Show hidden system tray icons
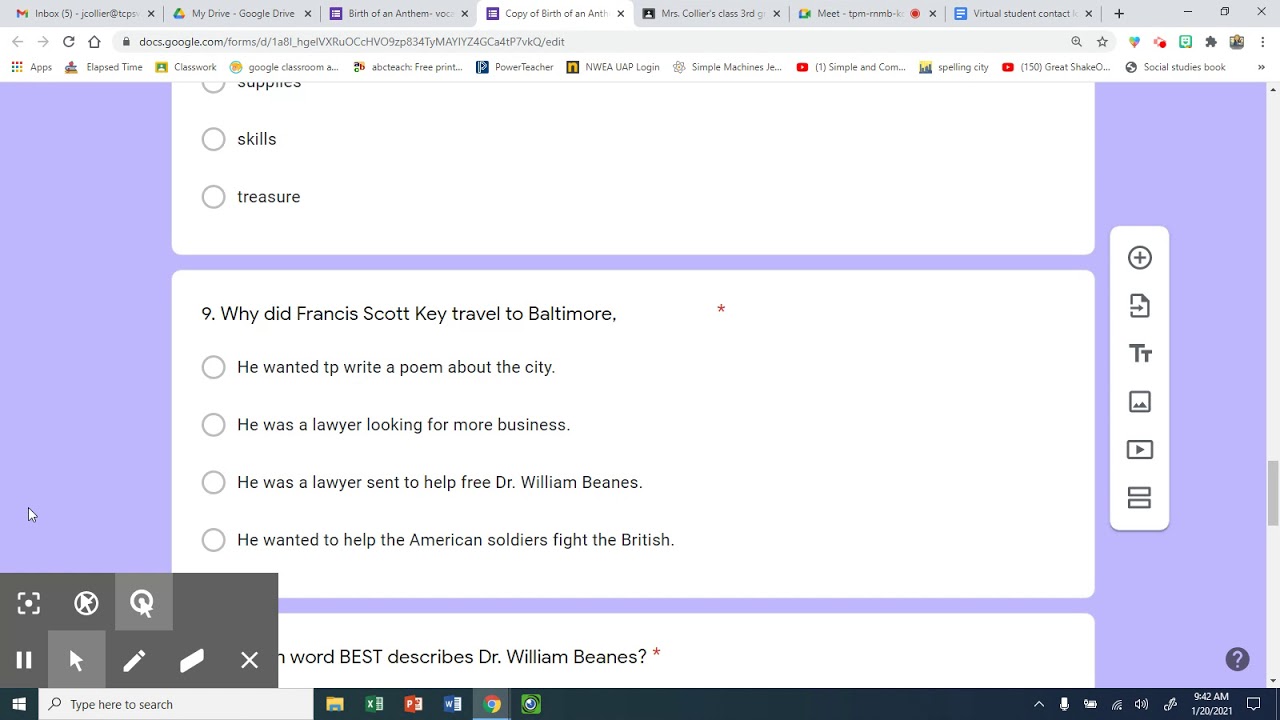 1038,704
